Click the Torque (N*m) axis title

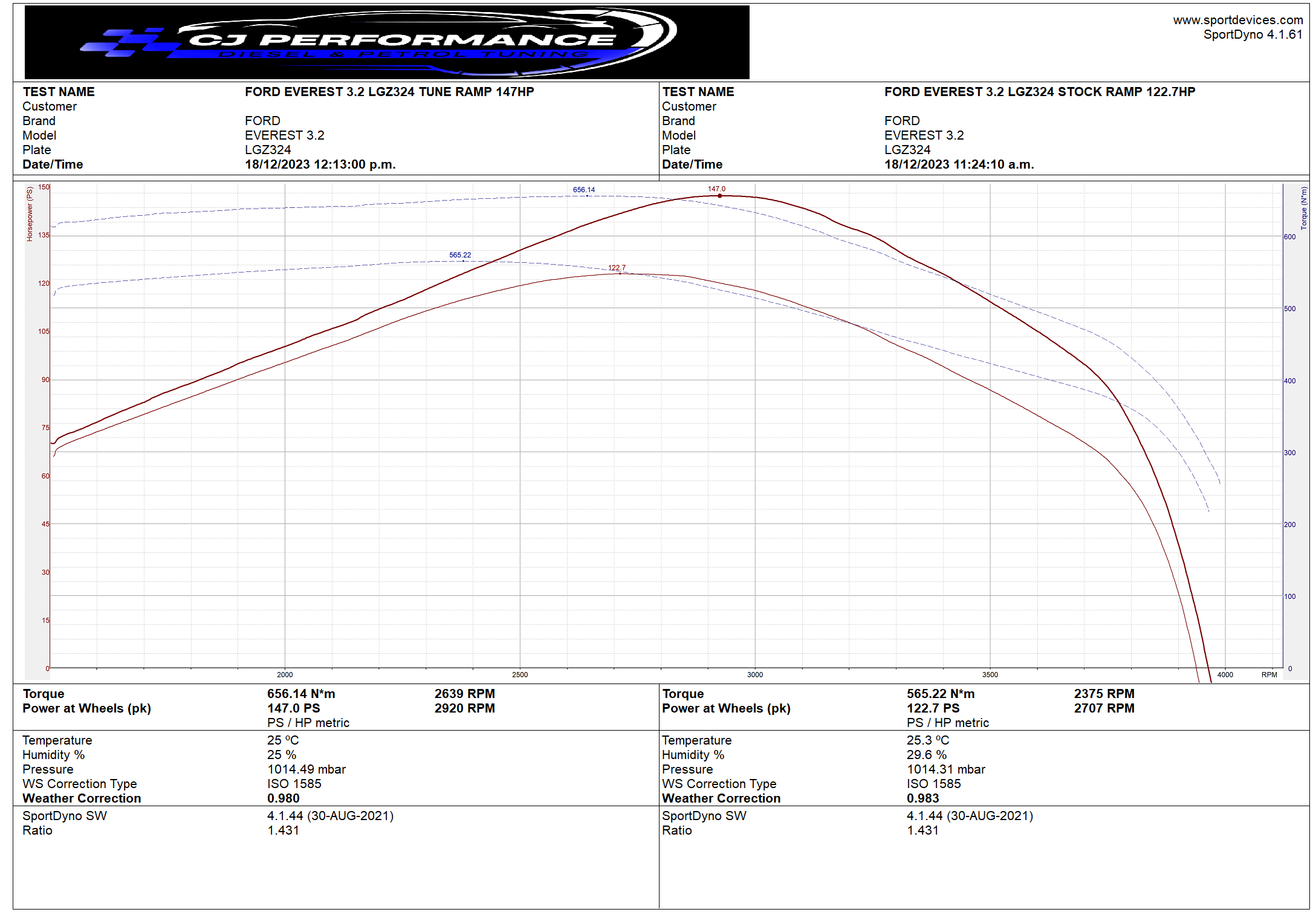coord(1303,208)
